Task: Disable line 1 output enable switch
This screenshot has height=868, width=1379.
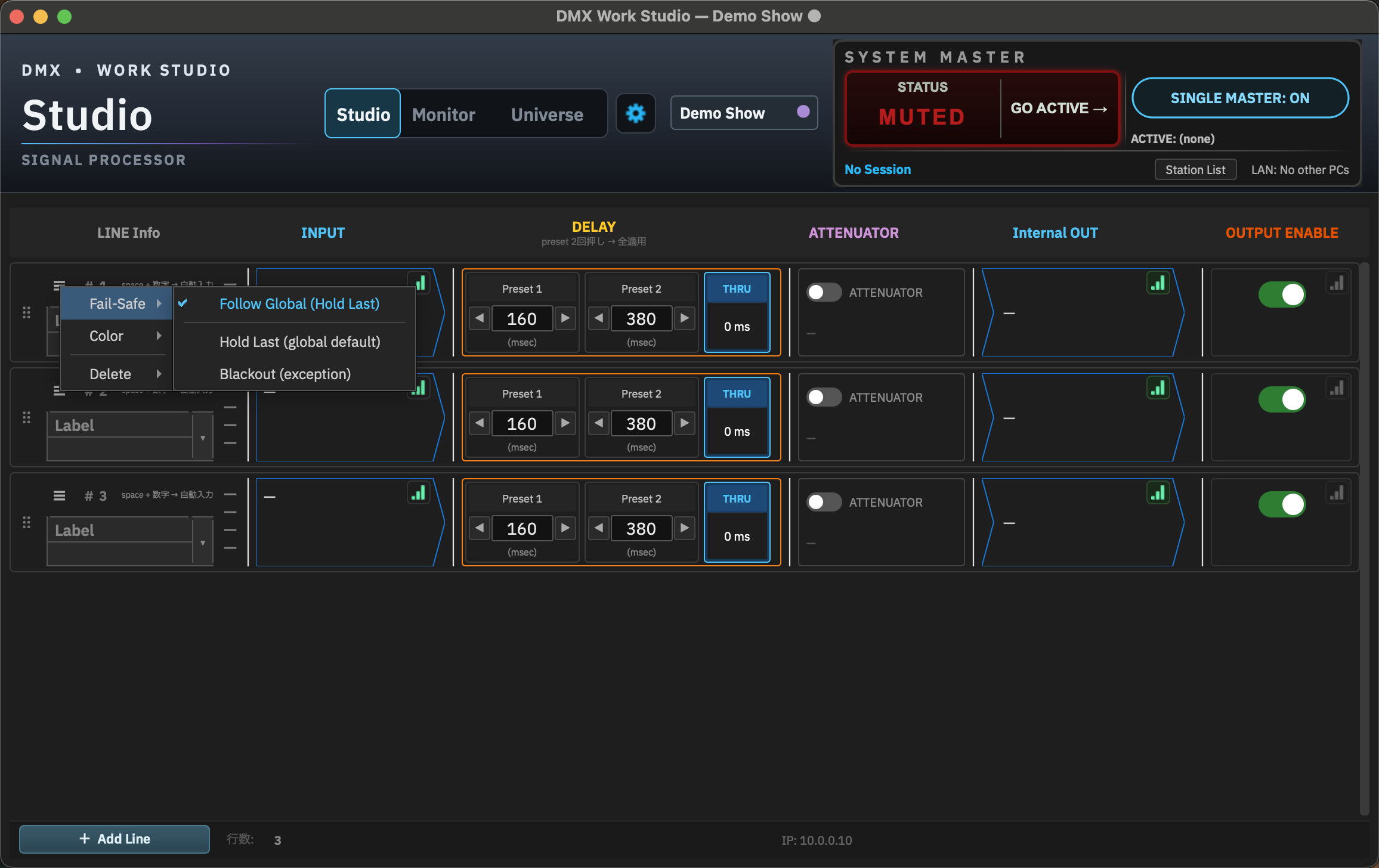Action: [1282, 294]
